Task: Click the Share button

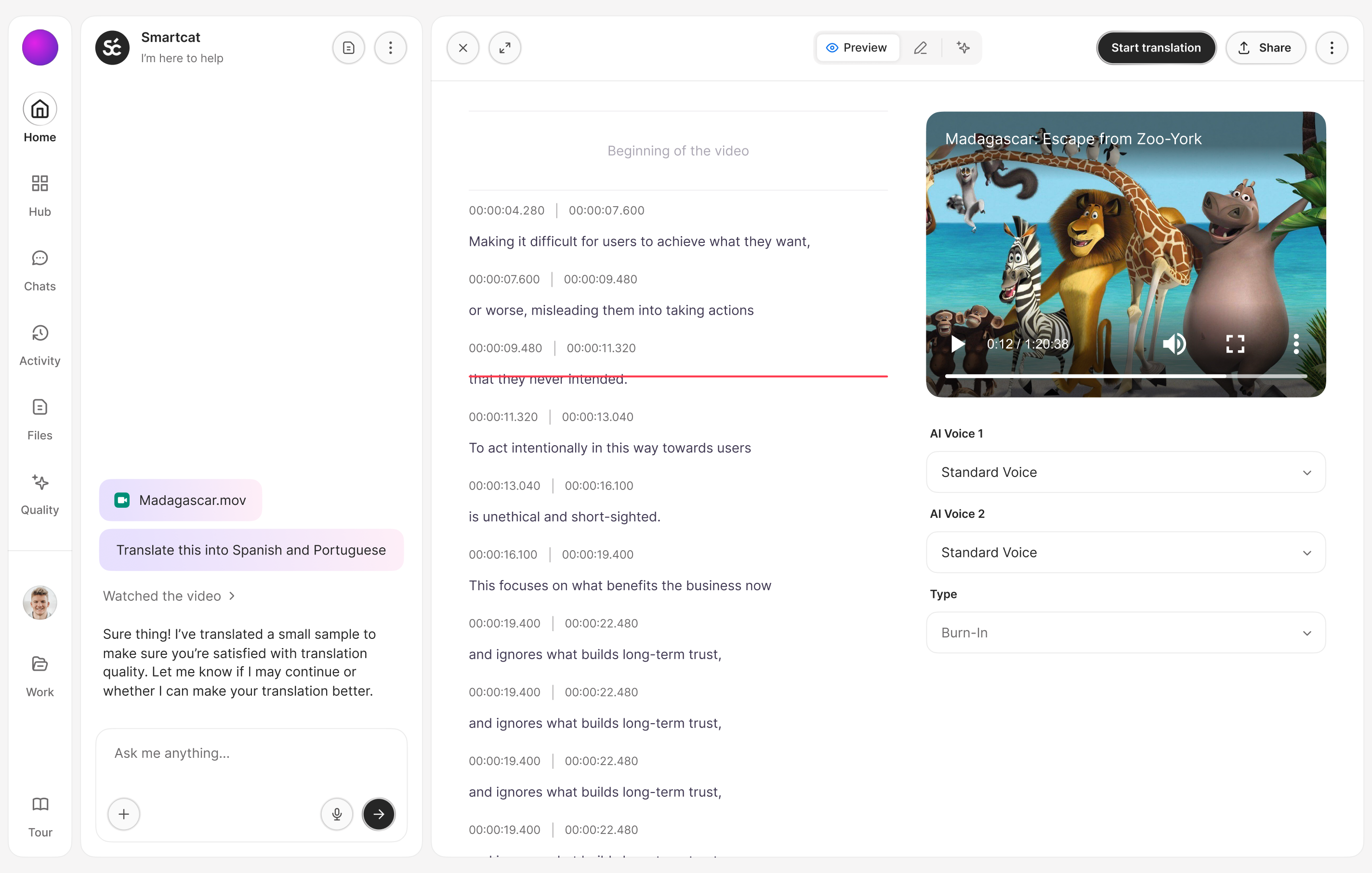Action: click(x=1265, y=48)
